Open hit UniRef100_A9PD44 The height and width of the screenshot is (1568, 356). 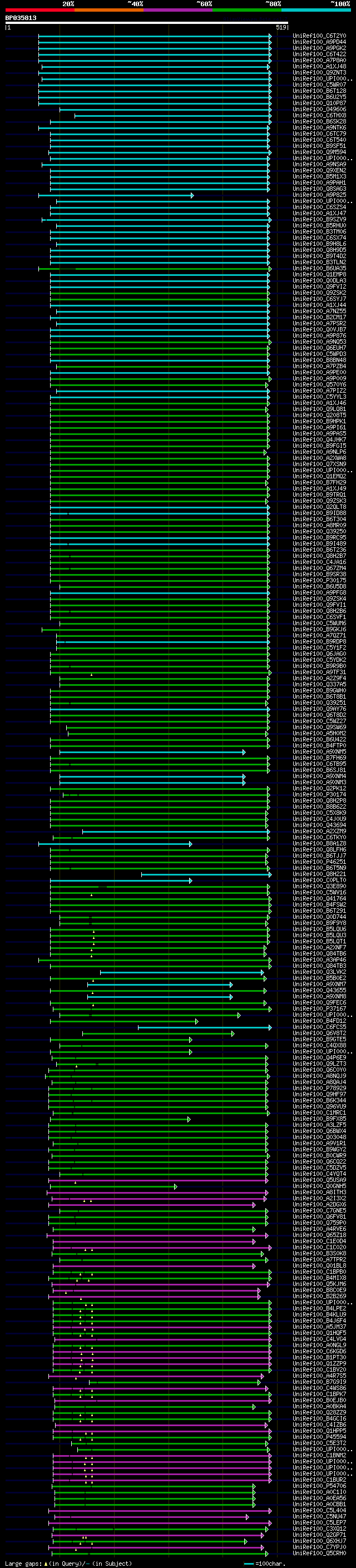[x=319, y=42]
